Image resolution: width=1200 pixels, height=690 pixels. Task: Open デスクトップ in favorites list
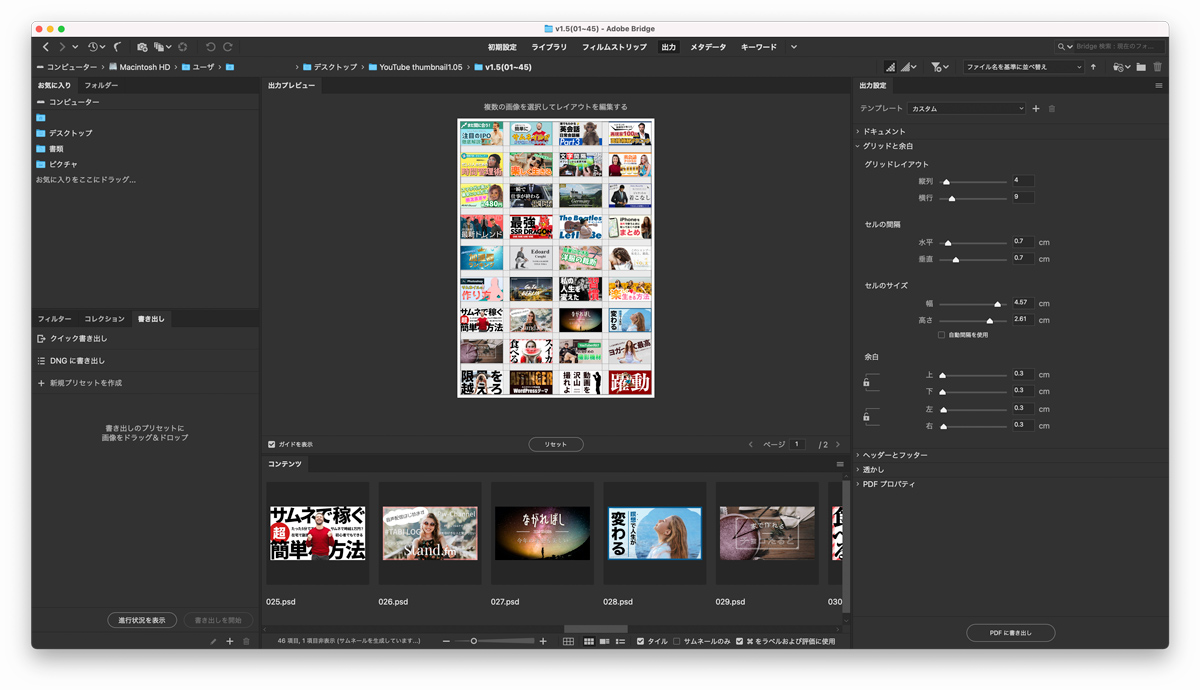[x=70, y=133]
